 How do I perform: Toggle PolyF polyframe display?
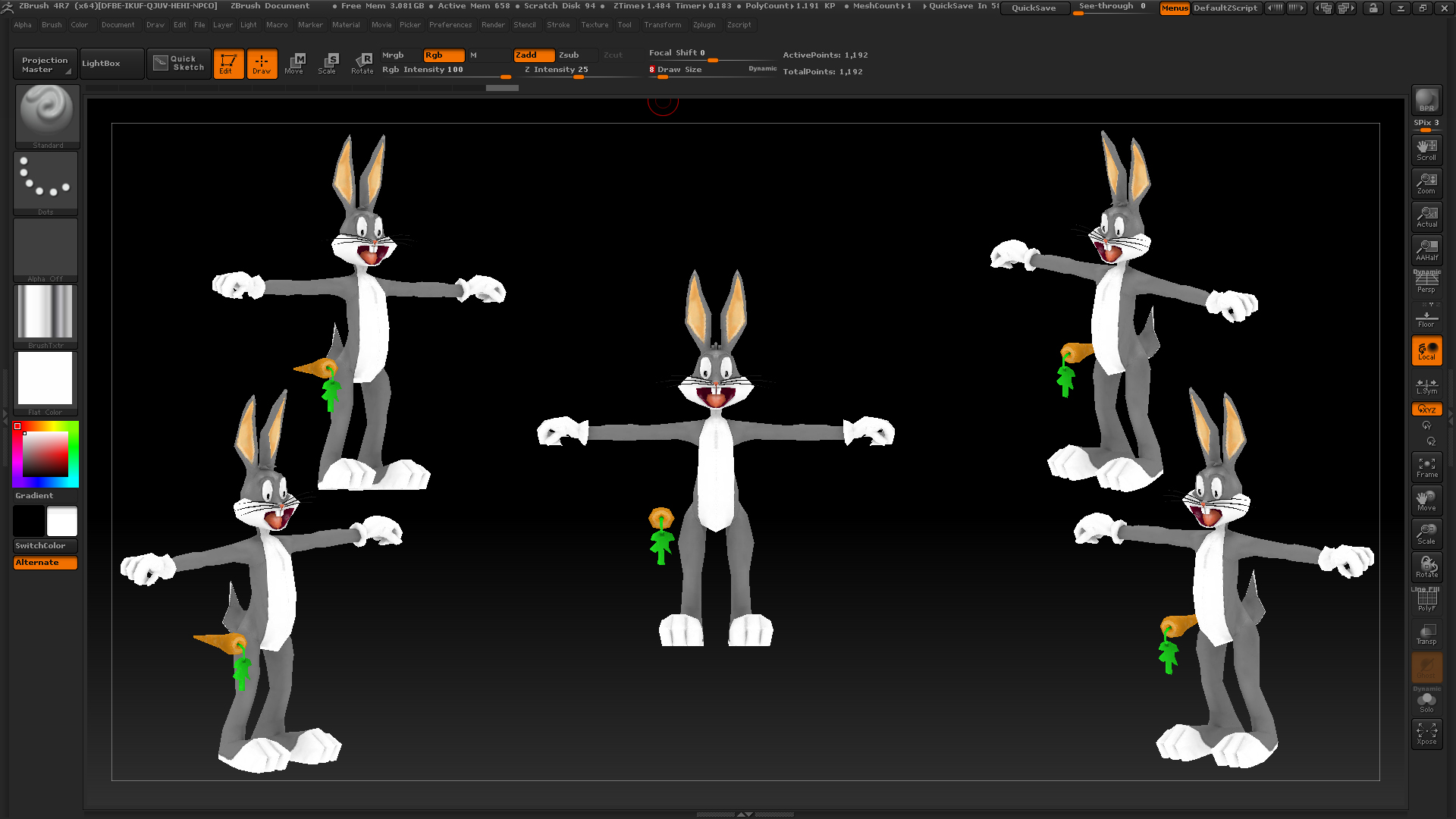coord(1426,601)
